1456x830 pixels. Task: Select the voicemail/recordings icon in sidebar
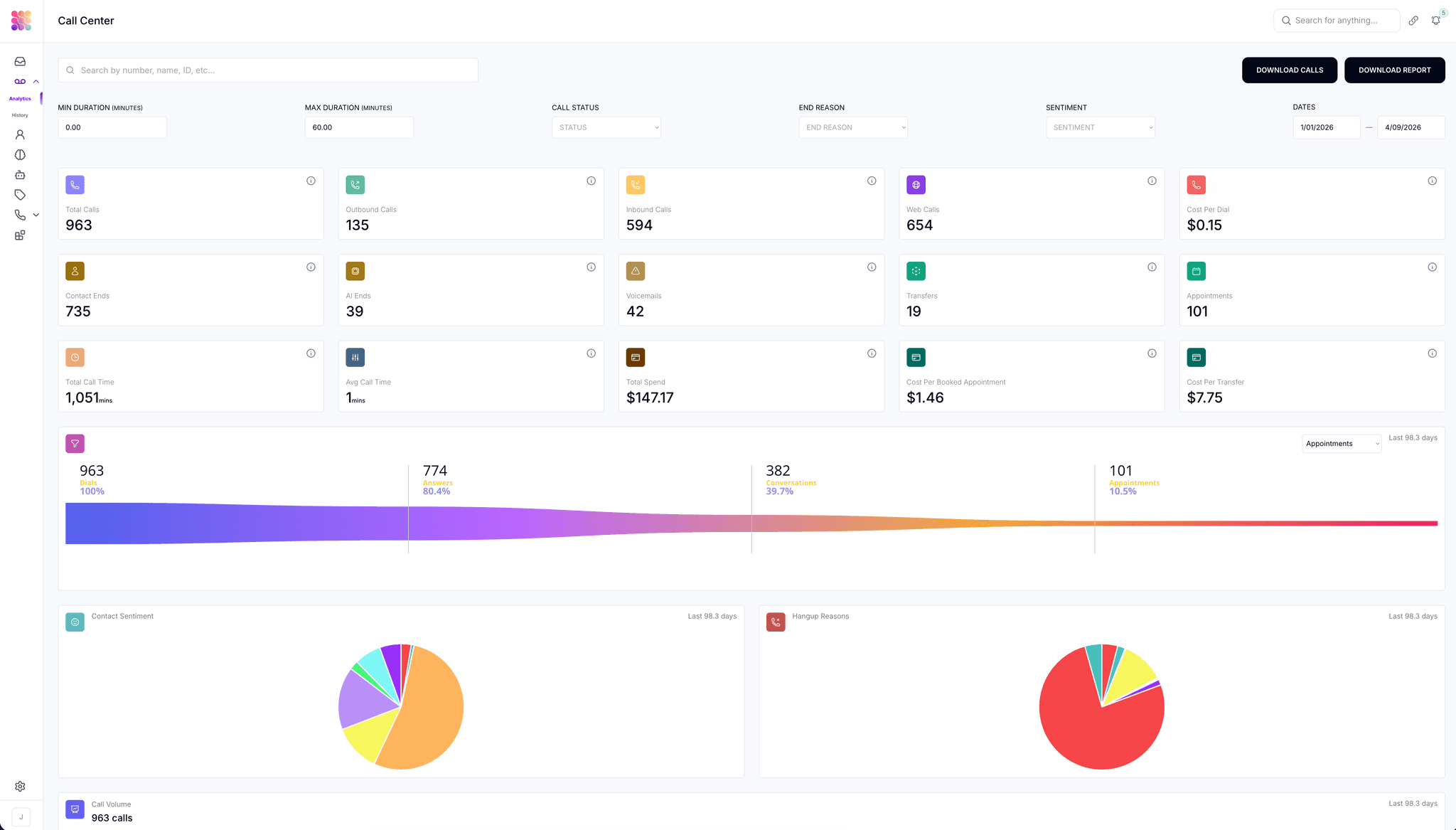20,81
